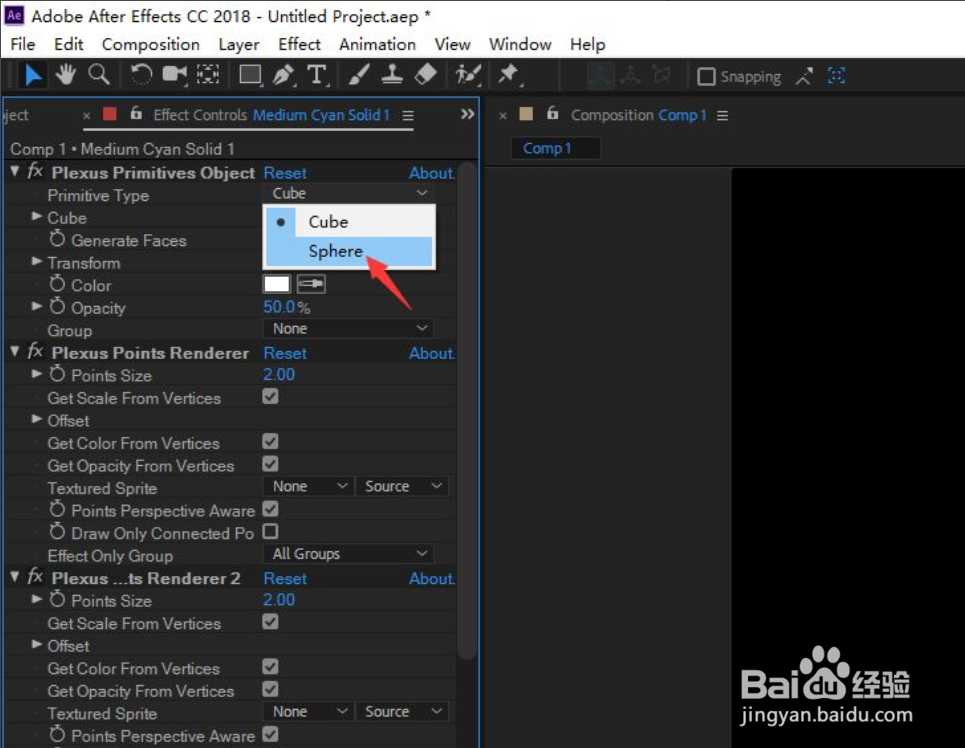Image resolution: width=965 pixels, height=748 pixels.
Task: Click the tan composition label swatch
Action: coord(526,114)
